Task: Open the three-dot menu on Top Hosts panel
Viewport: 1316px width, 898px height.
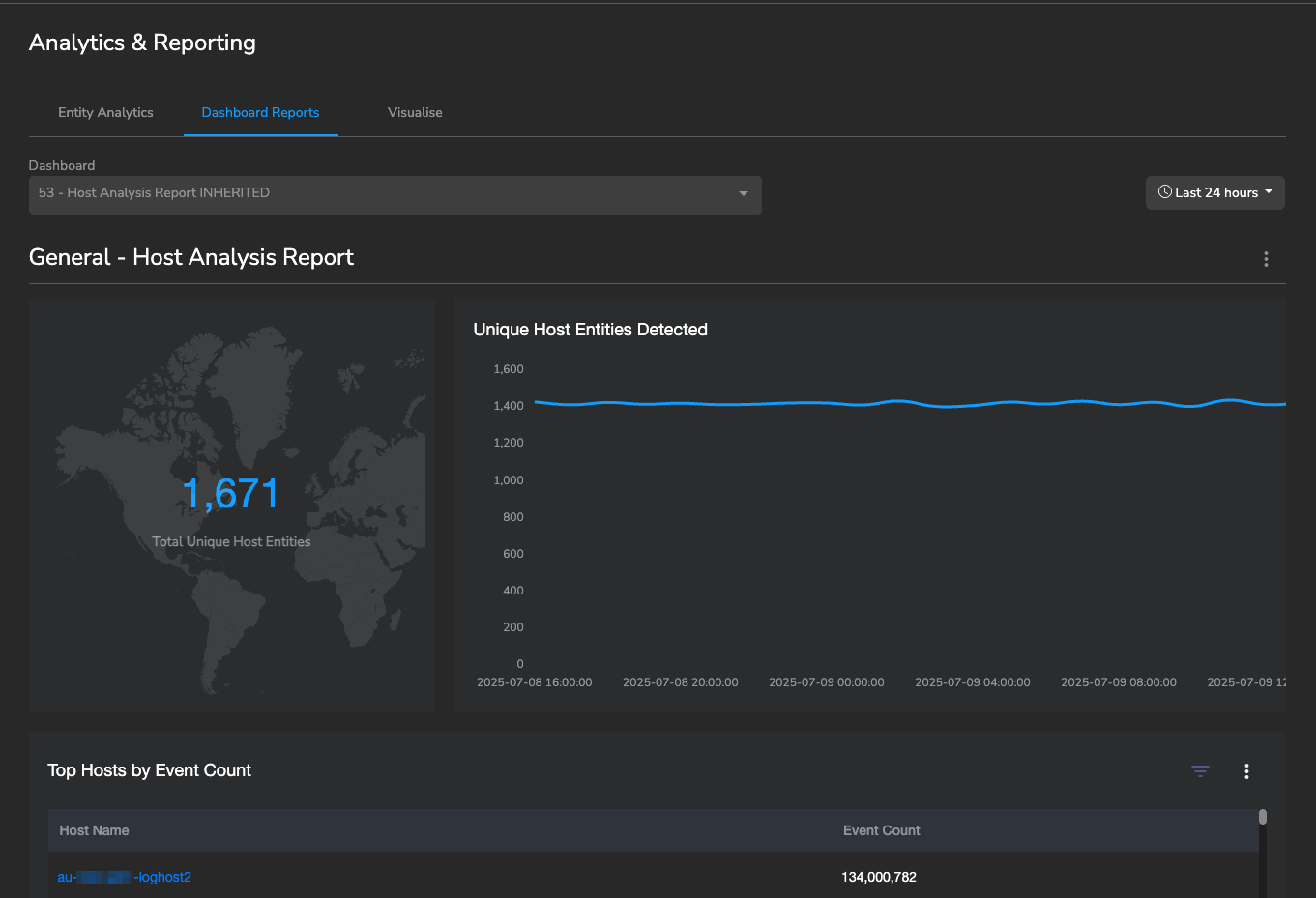Action: [1246, 771]
